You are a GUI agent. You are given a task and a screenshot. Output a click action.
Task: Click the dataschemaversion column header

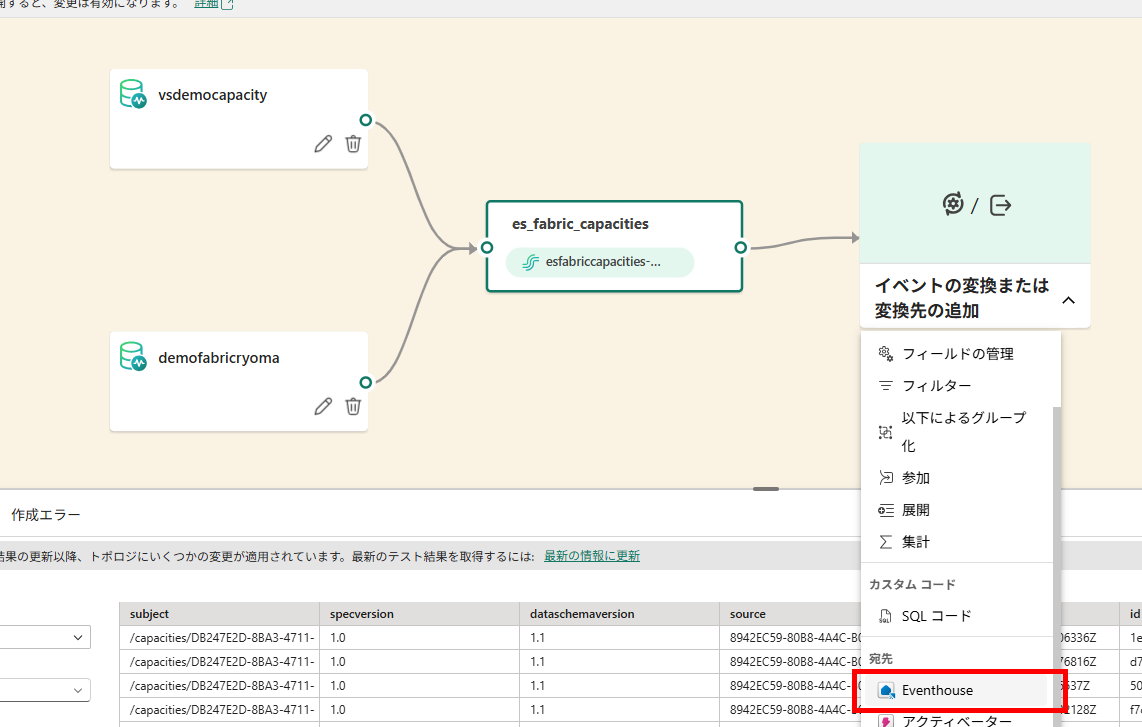point(619,614)
